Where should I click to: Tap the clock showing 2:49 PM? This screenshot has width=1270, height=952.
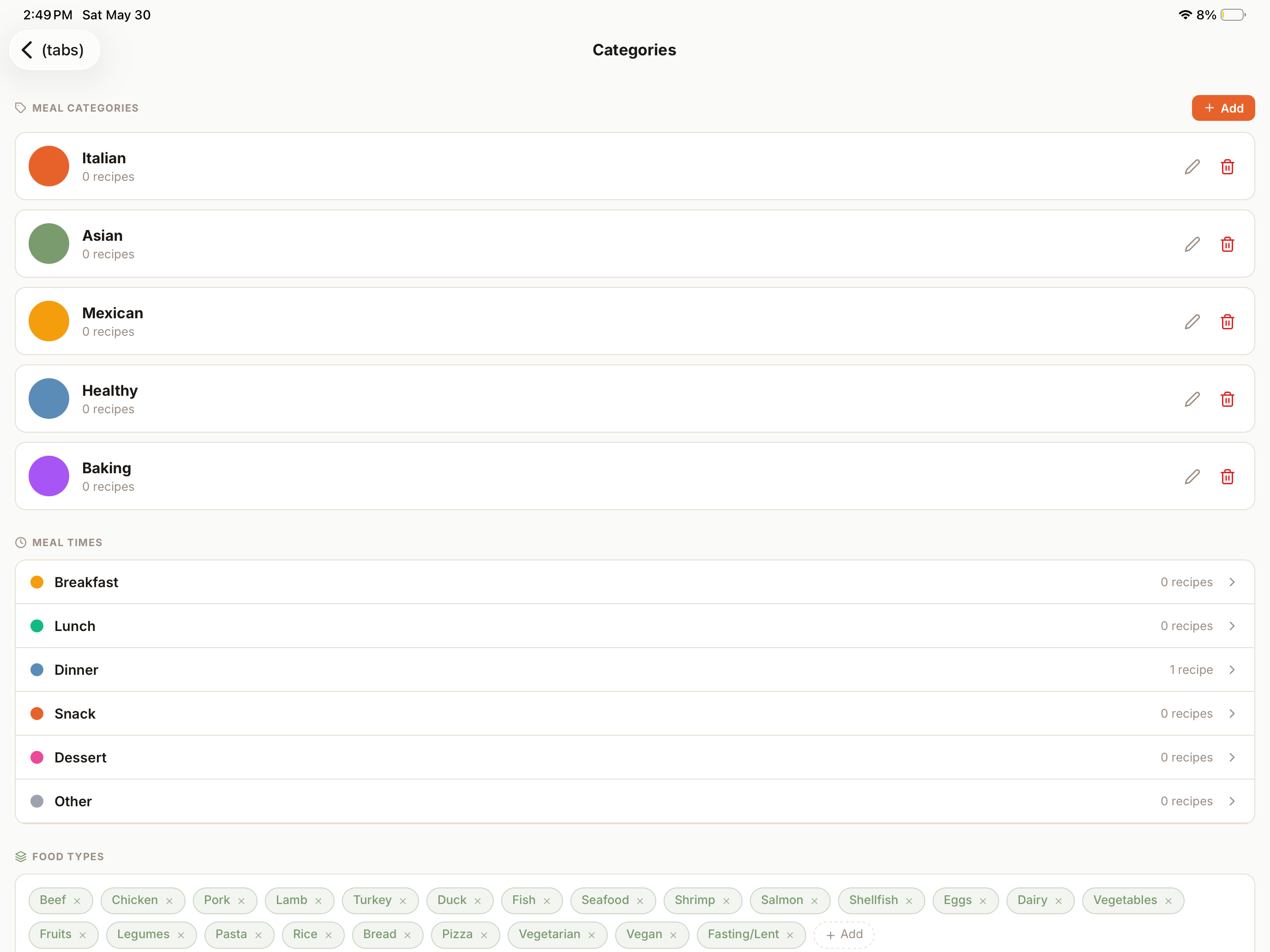point(48,15)
